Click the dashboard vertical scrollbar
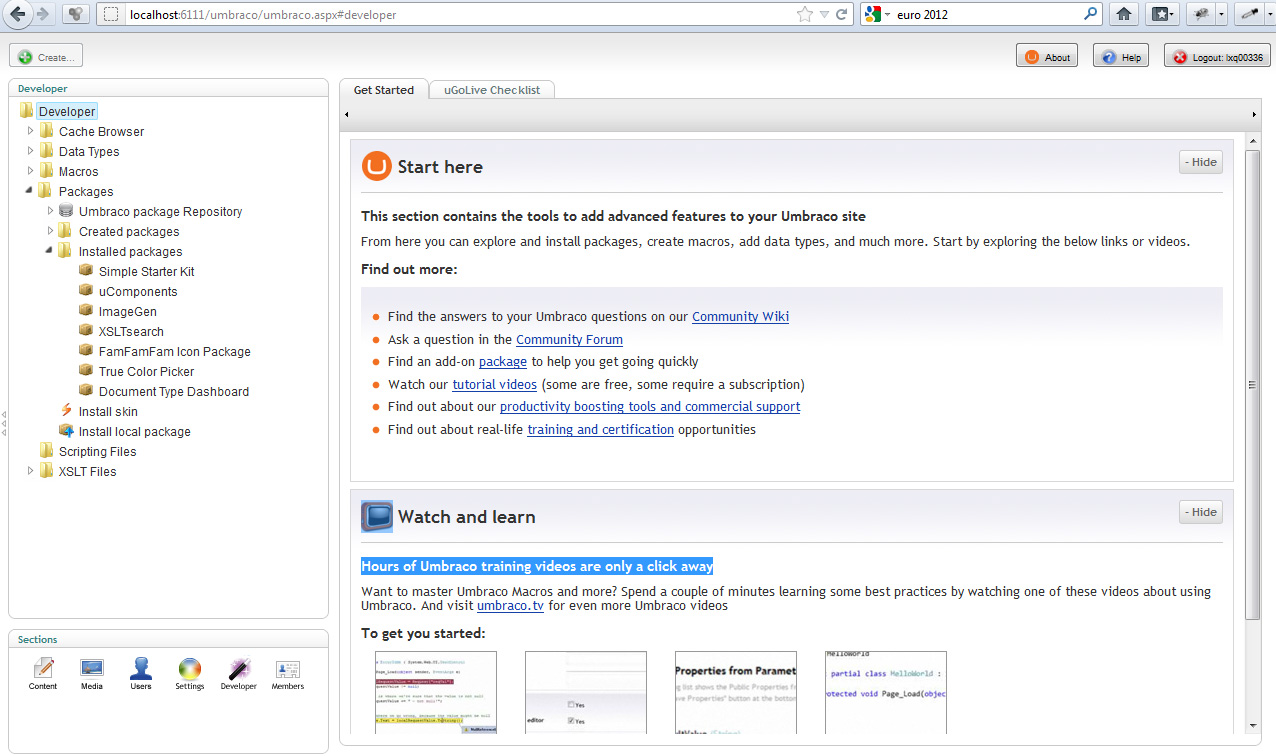 [1252, 385]
